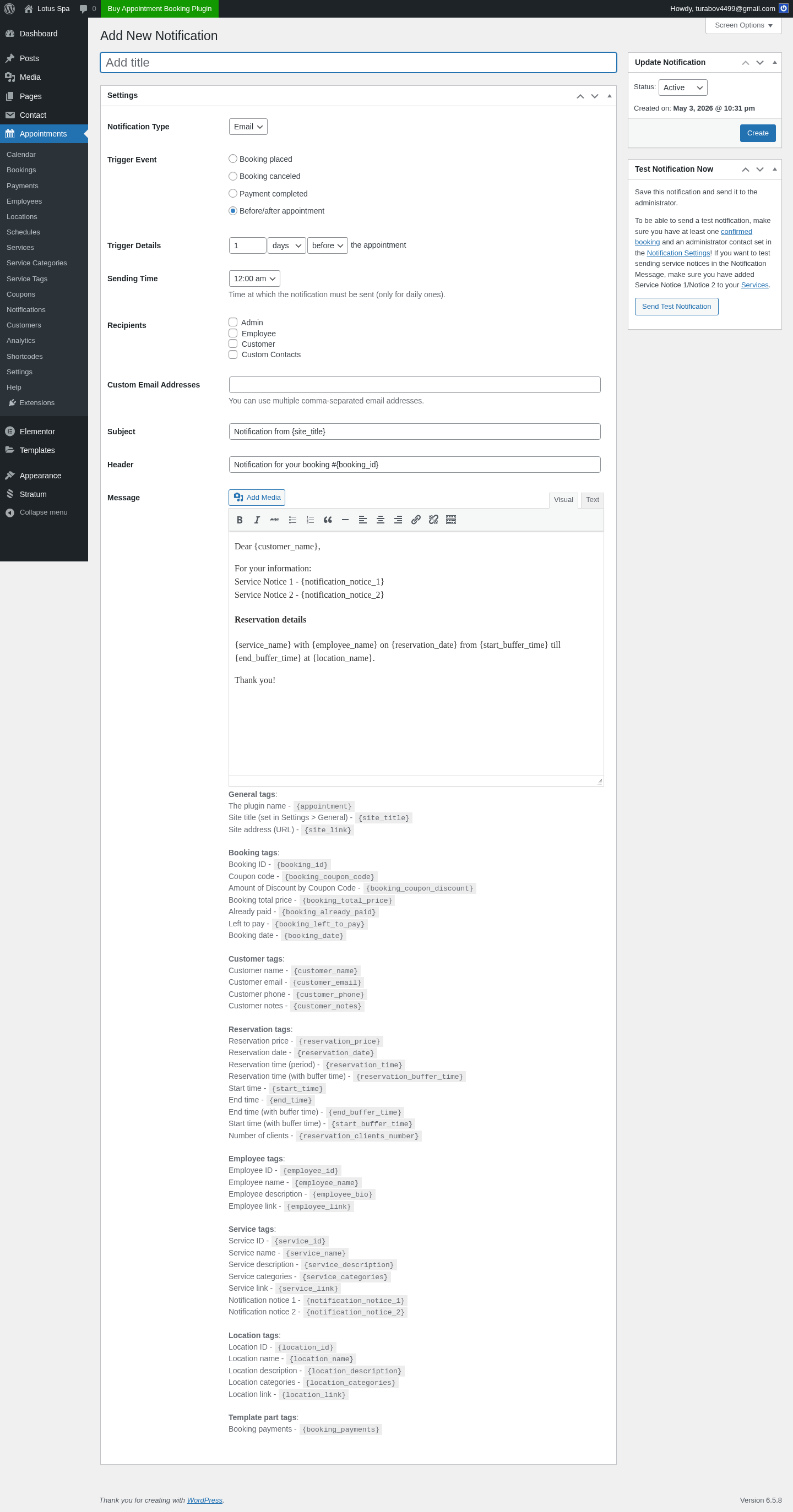Screen dimensions: 793x1512
Task: Apply Bold formatting in message editor
Action: coord(240,520)
